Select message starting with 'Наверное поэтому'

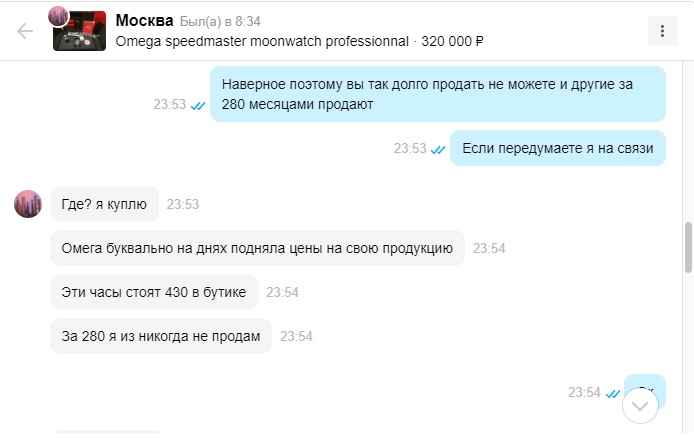tap(438, 94)
